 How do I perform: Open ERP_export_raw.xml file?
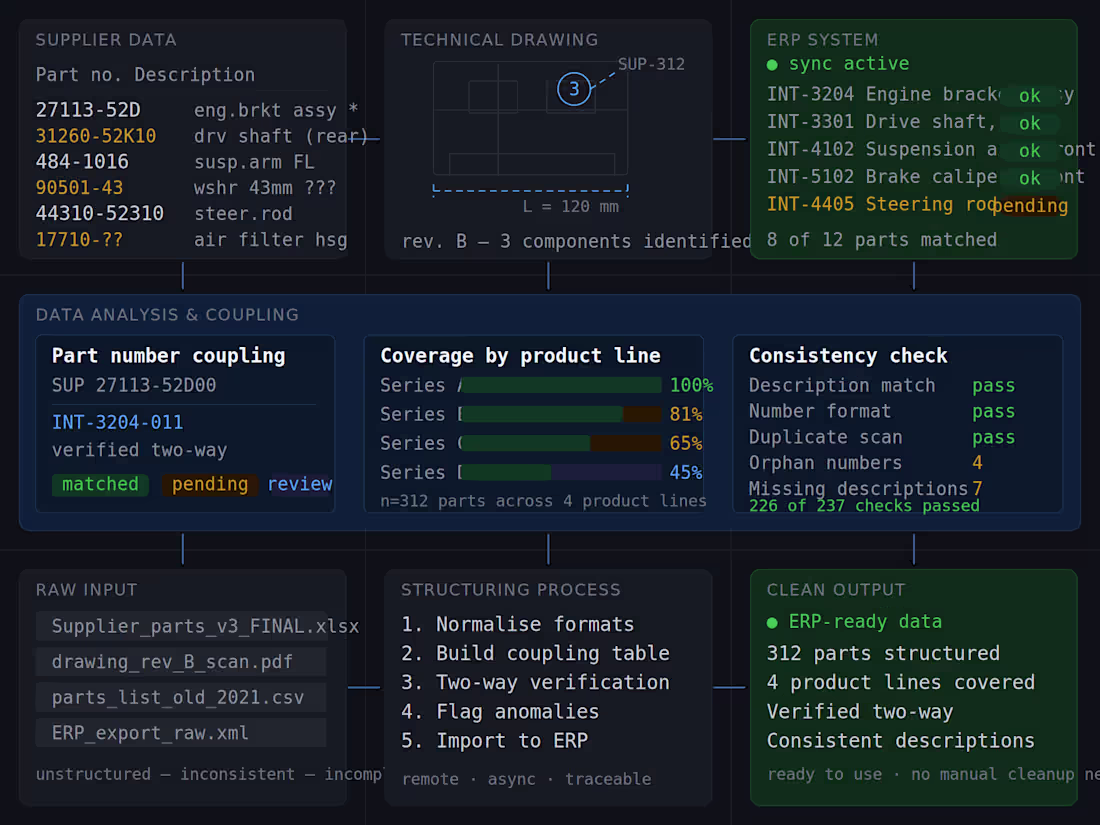point(181,733)
